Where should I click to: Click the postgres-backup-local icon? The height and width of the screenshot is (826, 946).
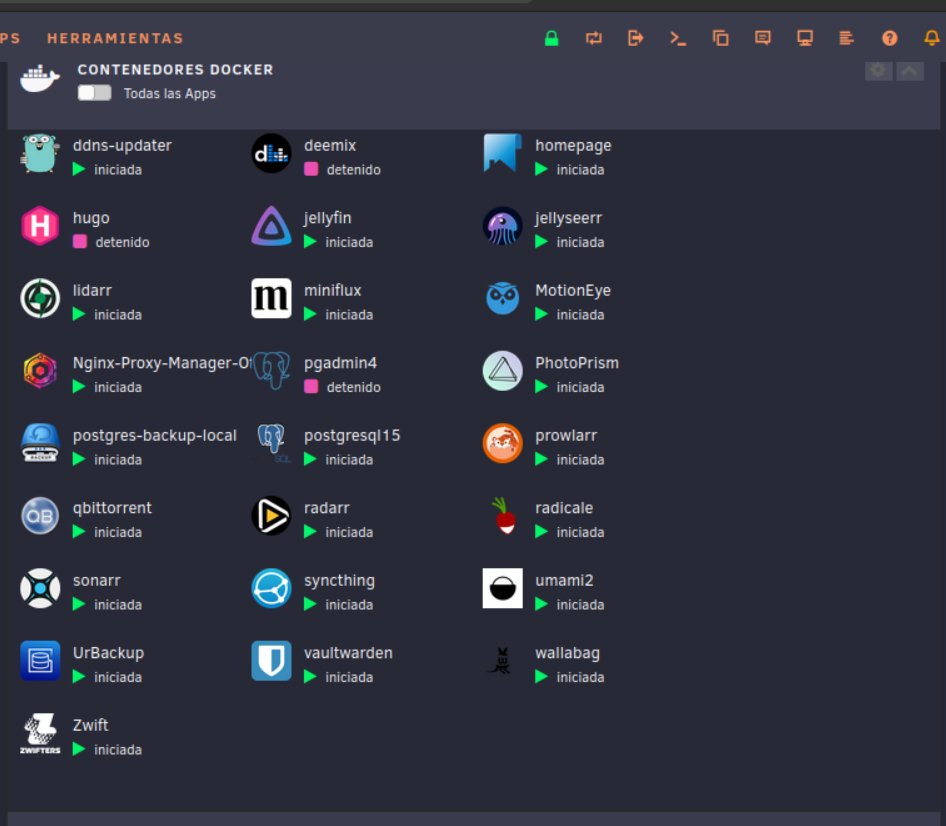pos(40,443)
